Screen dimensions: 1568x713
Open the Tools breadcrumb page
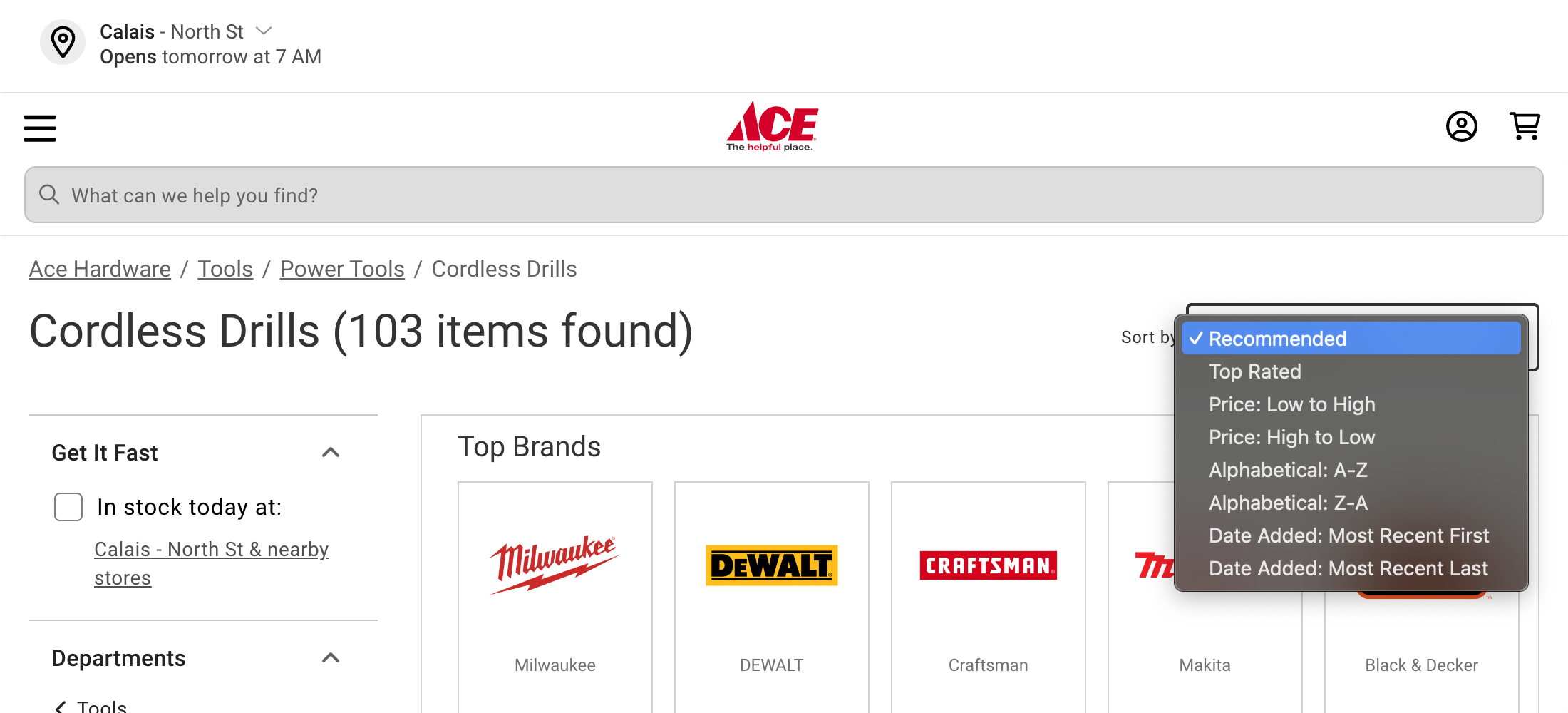[x=225, y=269]
